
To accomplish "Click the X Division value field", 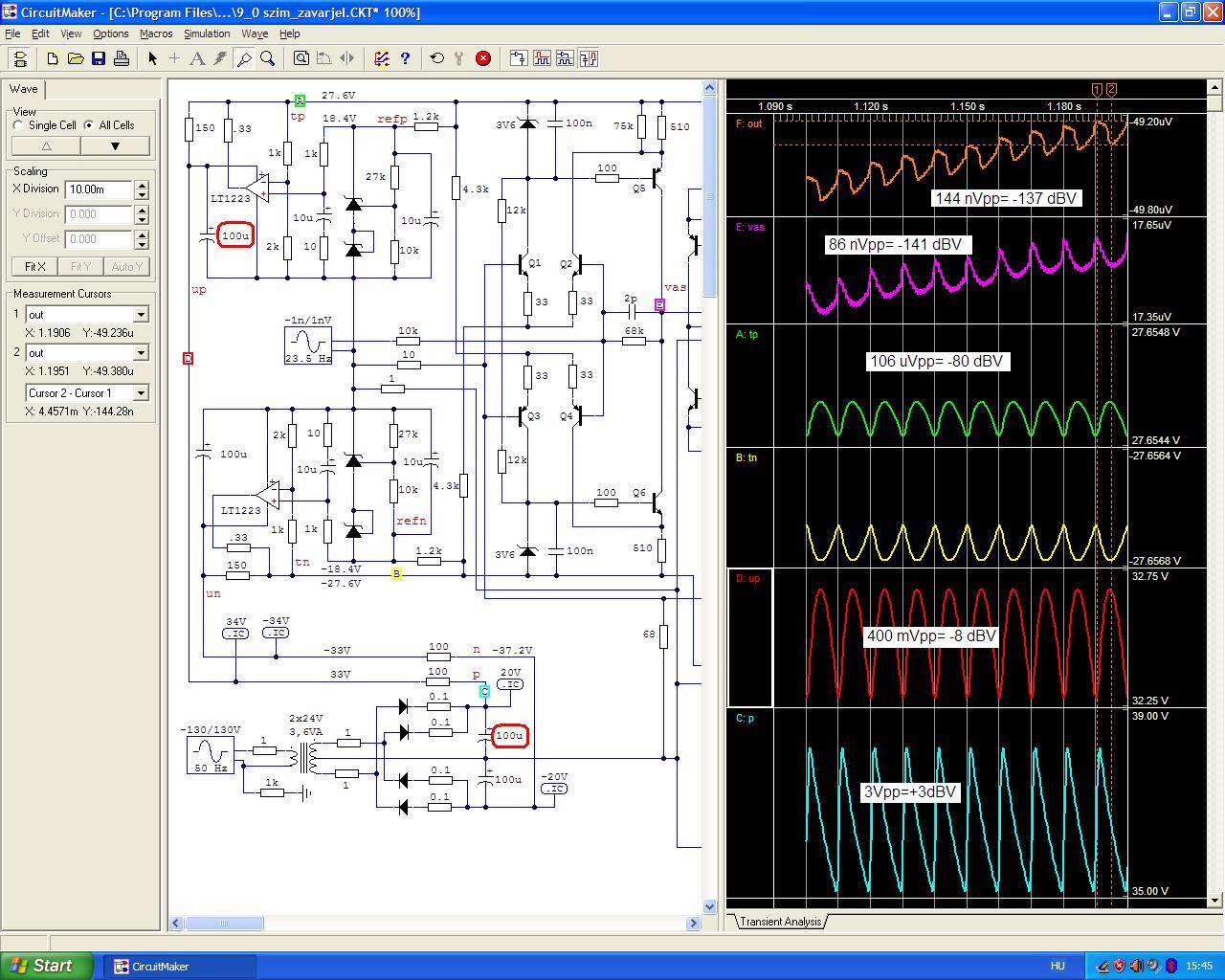I will pyautogui.click(x=99, y=189).
